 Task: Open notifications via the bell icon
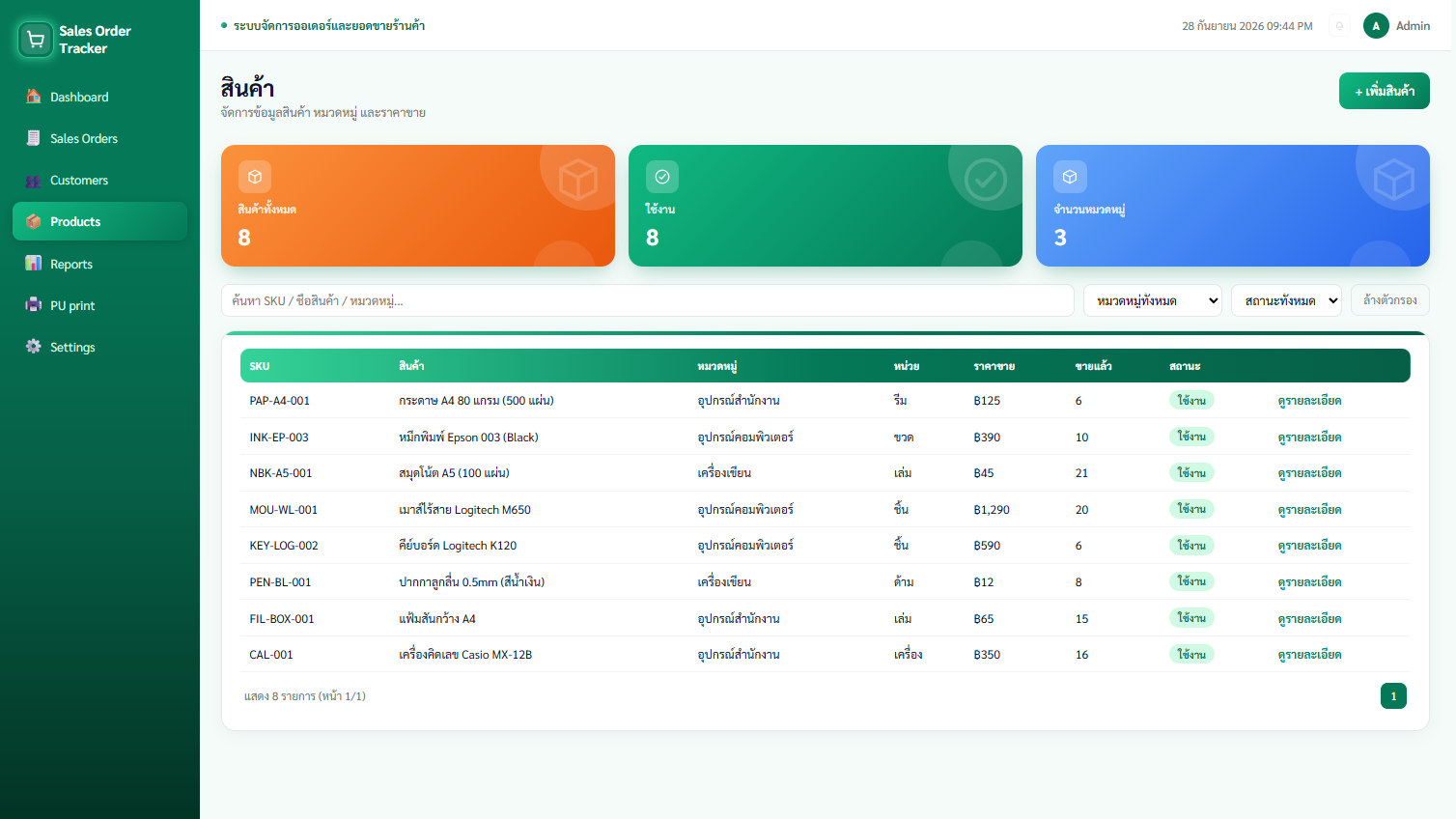[1339, 26]
